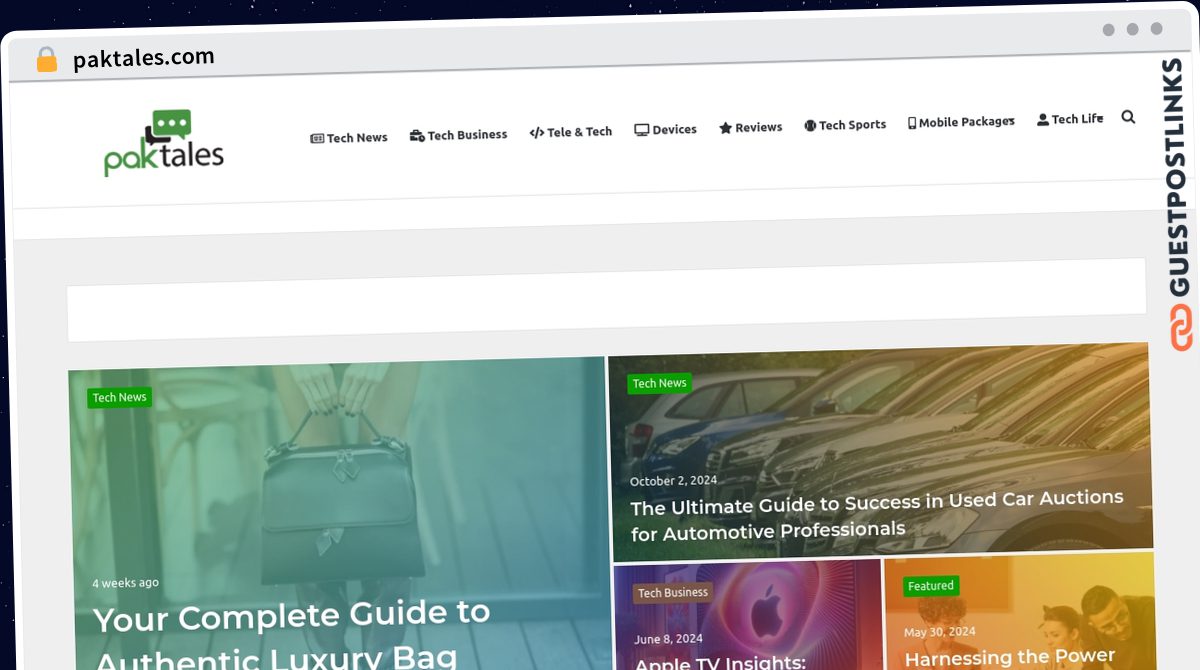Click the October 2, 2024 date

pyautogui.click(x=674, y=481)
